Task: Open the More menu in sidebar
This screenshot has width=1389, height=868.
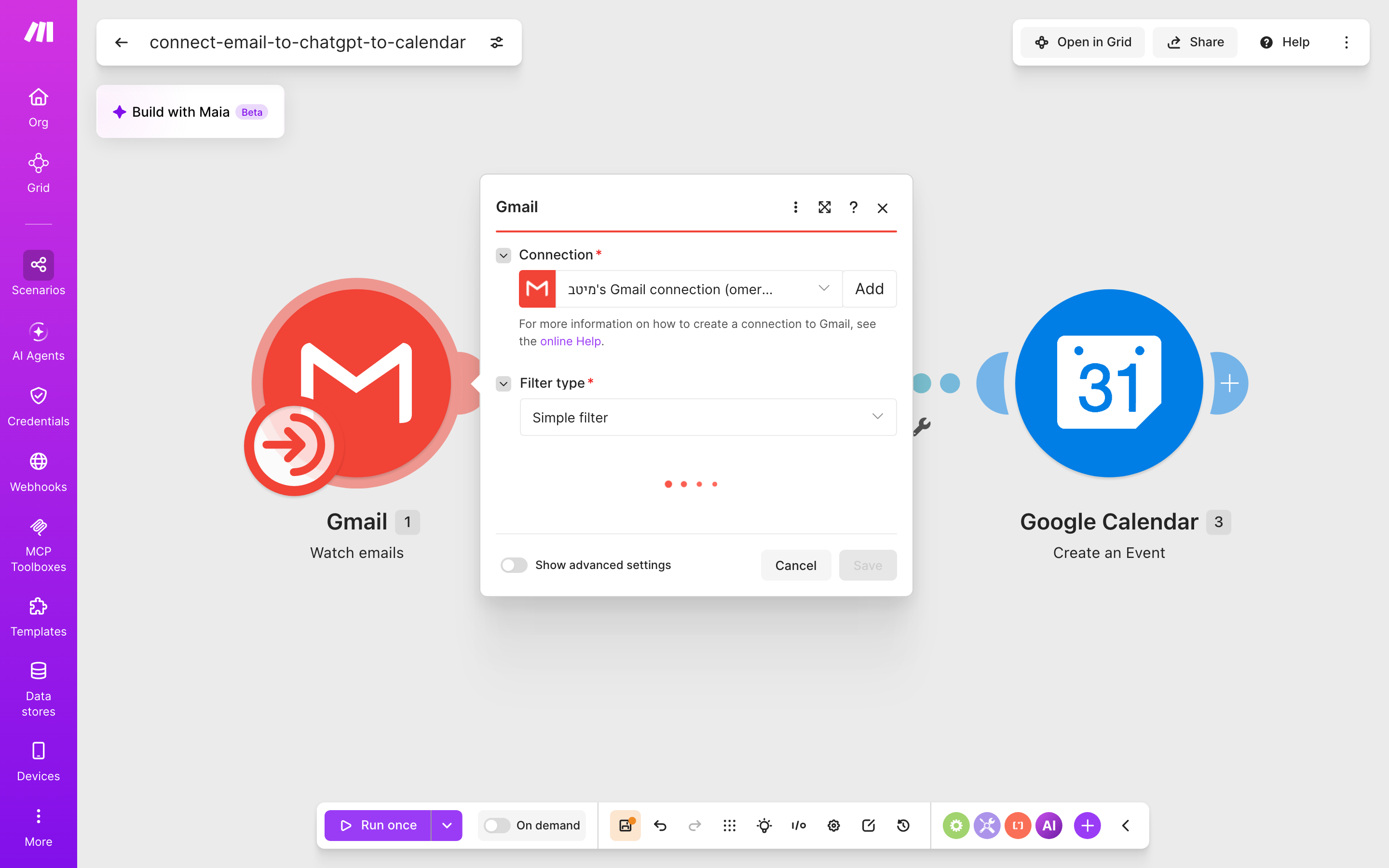Action: tap(39, 828)
